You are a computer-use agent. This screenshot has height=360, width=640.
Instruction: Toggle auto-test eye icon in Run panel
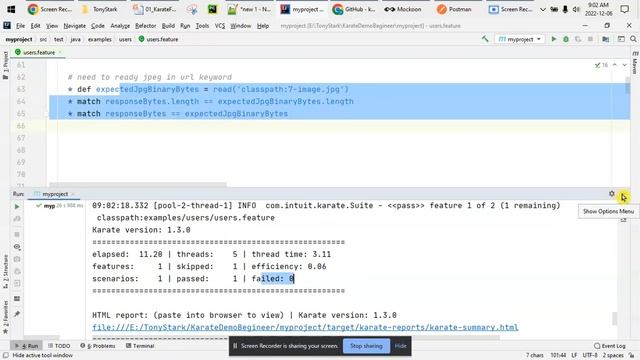pyautogui.click(x=17, y=247)
